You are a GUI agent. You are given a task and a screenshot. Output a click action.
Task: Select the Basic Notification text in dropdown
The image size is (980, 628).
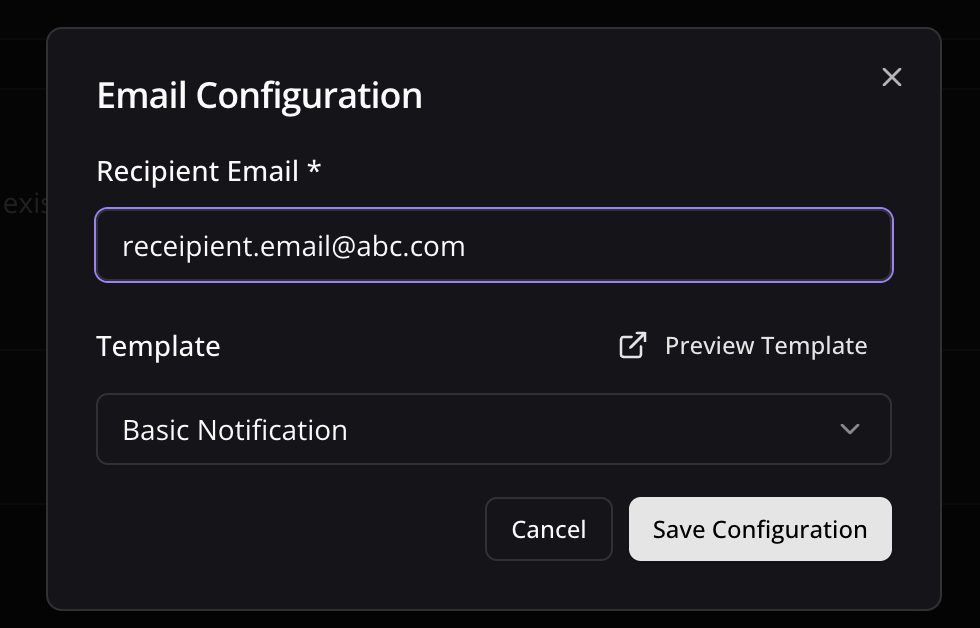[x=234, y=430]
